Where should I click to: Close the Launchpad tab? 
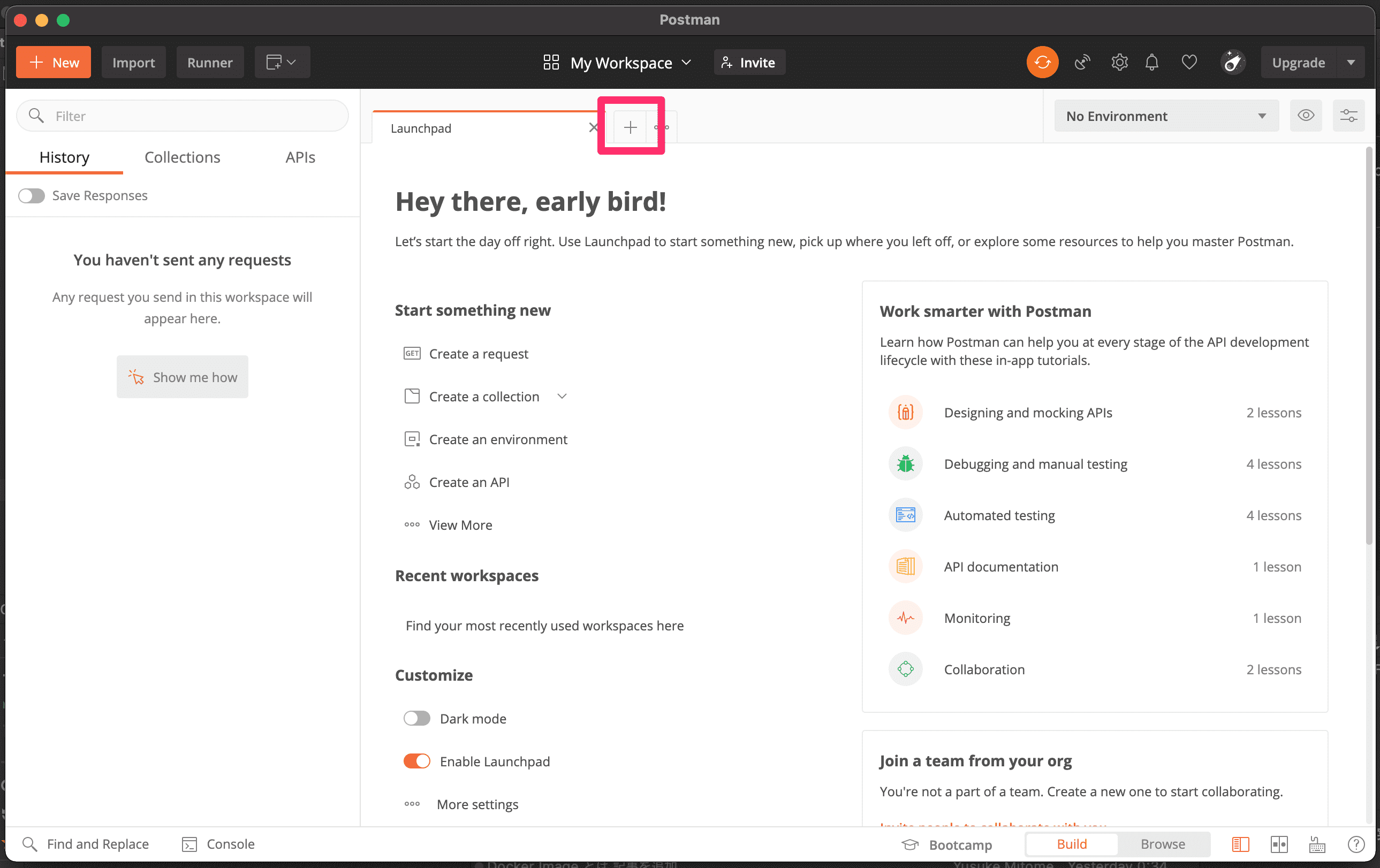click(594, 127)
